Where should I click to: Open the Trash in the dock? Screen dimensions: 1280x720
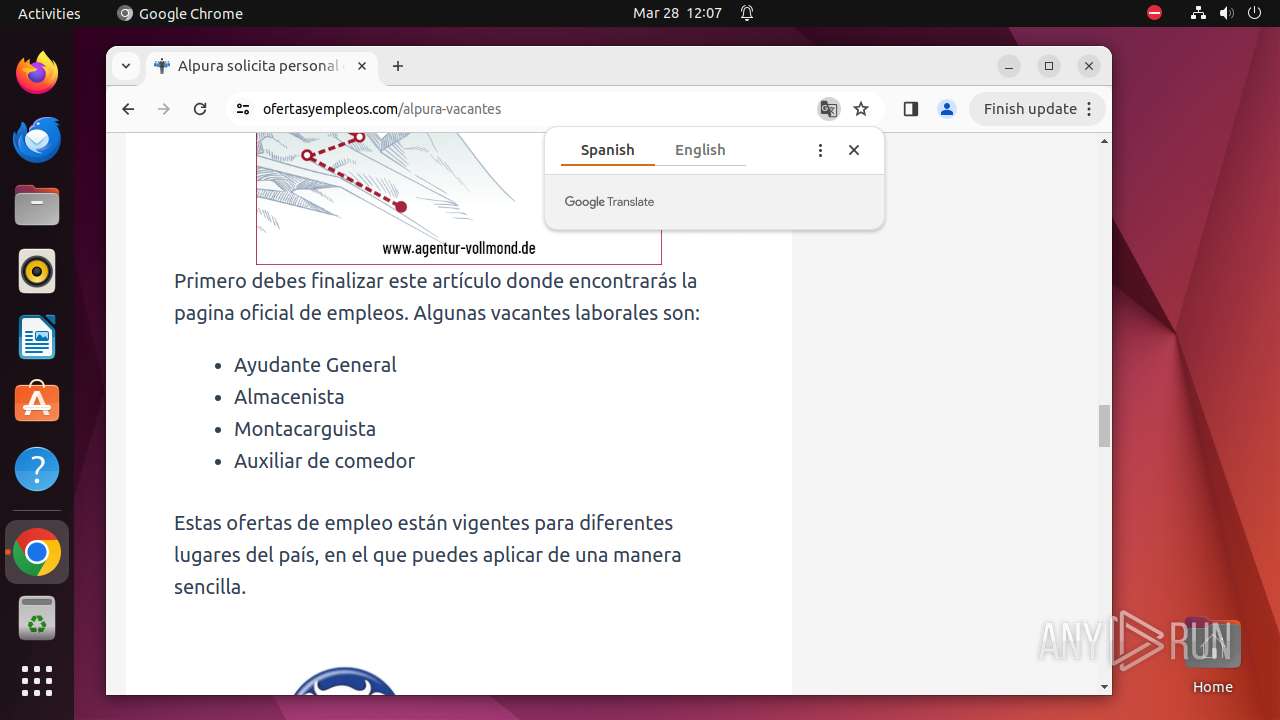tap(37, 619)
